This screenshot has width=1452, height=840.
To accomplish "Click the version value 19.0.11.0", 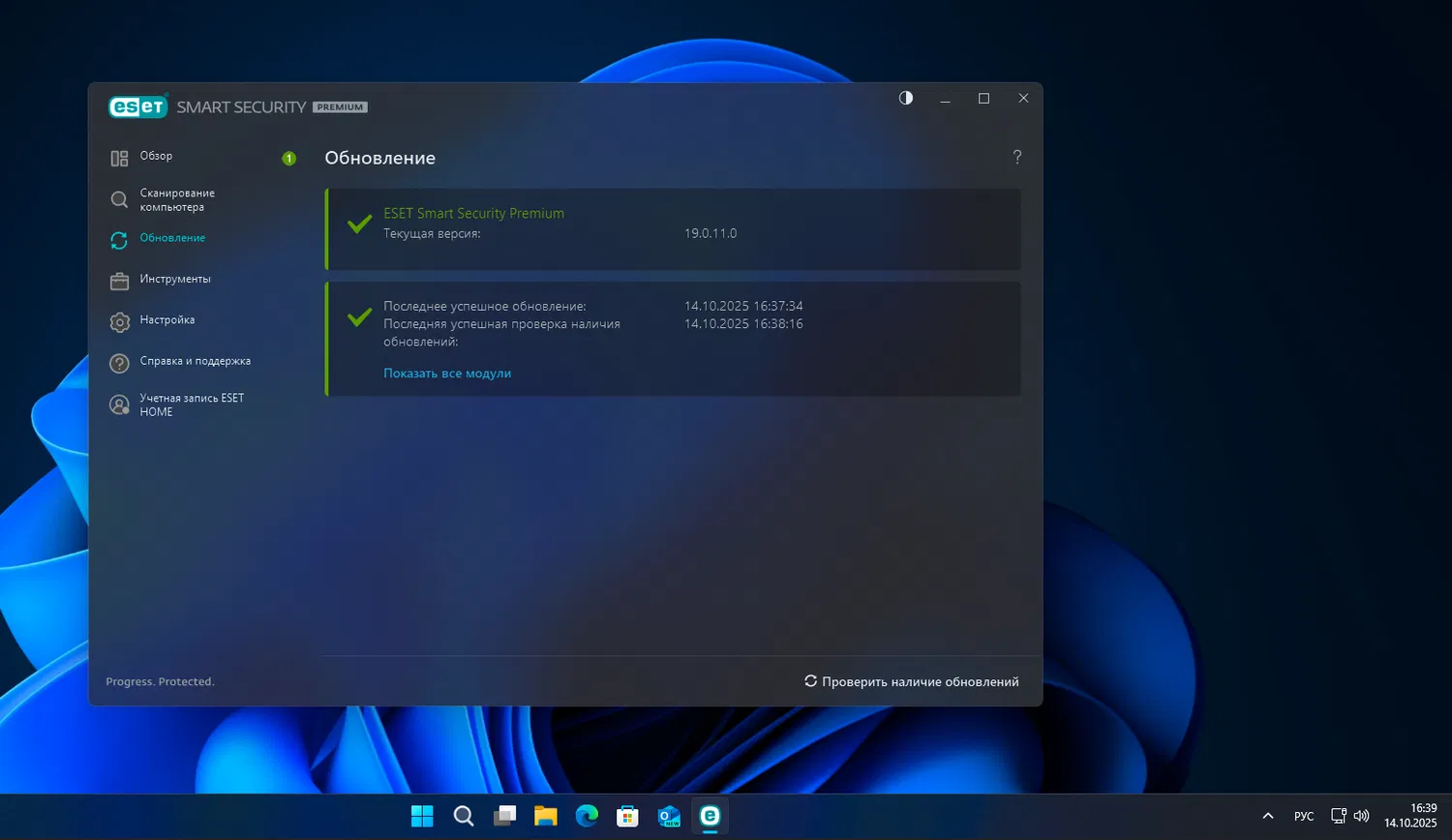I will click(x=711, y=233).
